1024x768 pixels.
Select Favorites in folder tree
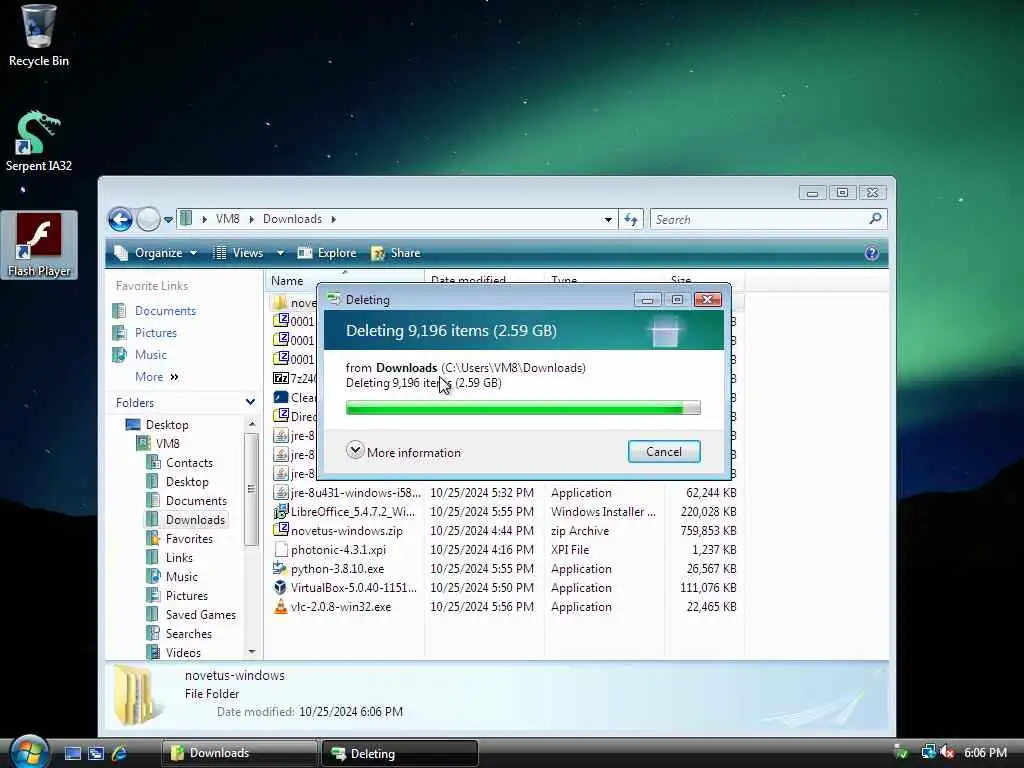coord(180,539)
